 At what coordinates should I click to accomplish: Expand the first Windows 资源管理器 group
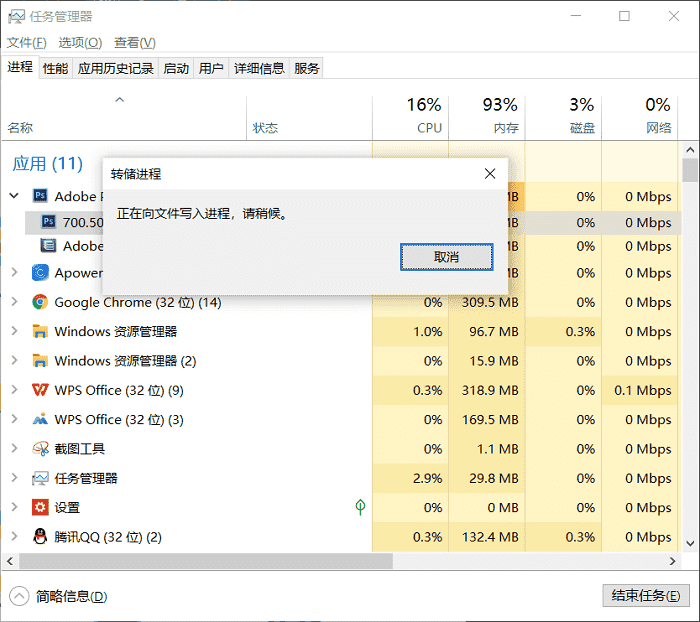coord(14,331)
